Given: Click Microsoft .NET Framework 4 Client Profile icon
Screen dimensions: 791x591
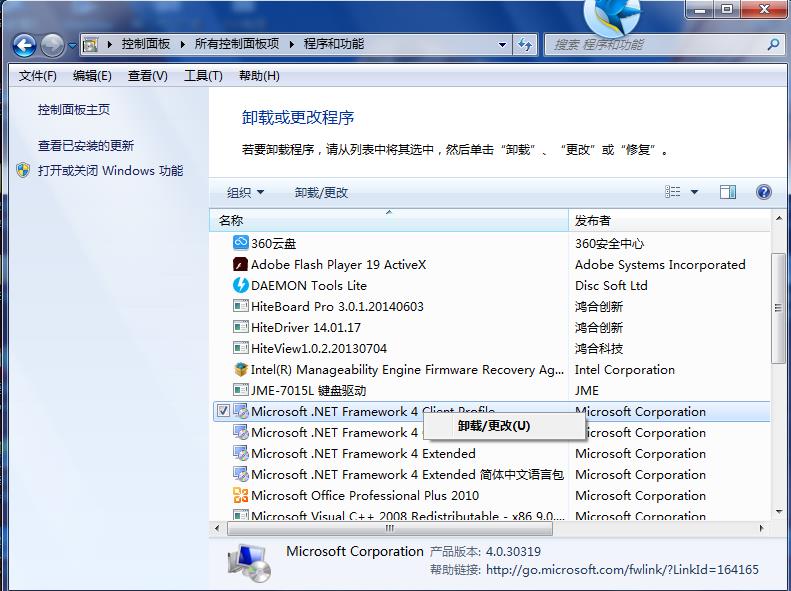Looking at the screenshot, I should (x=241, y=411).
